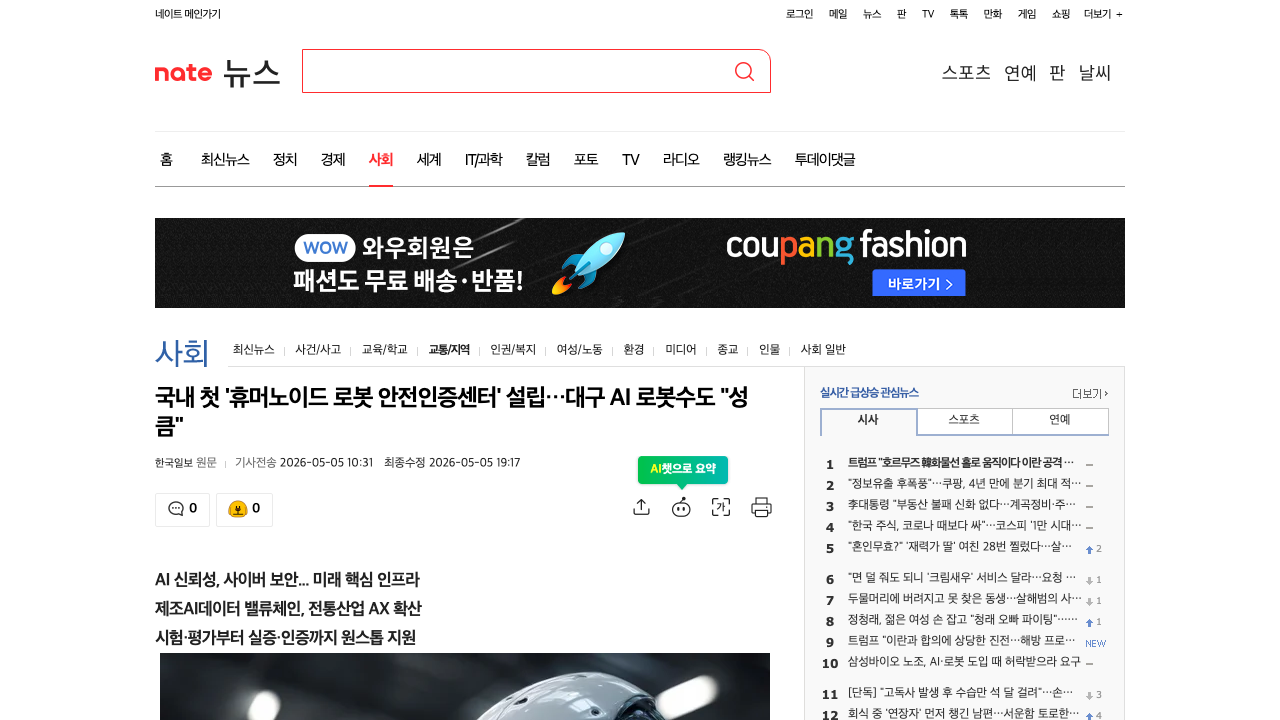1280x720 pixels.
Task: Open the 세계 section
Action: coord(429,159)
